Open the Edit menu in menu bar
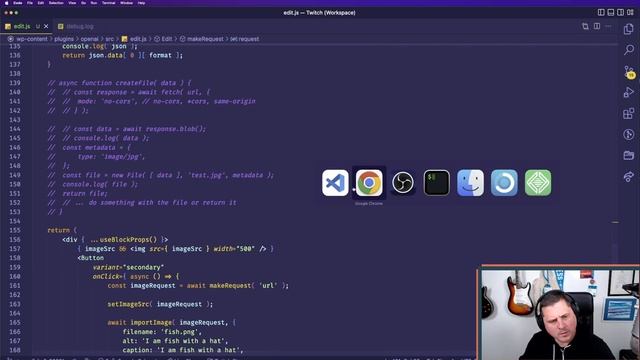 click(x=41, y=3)
